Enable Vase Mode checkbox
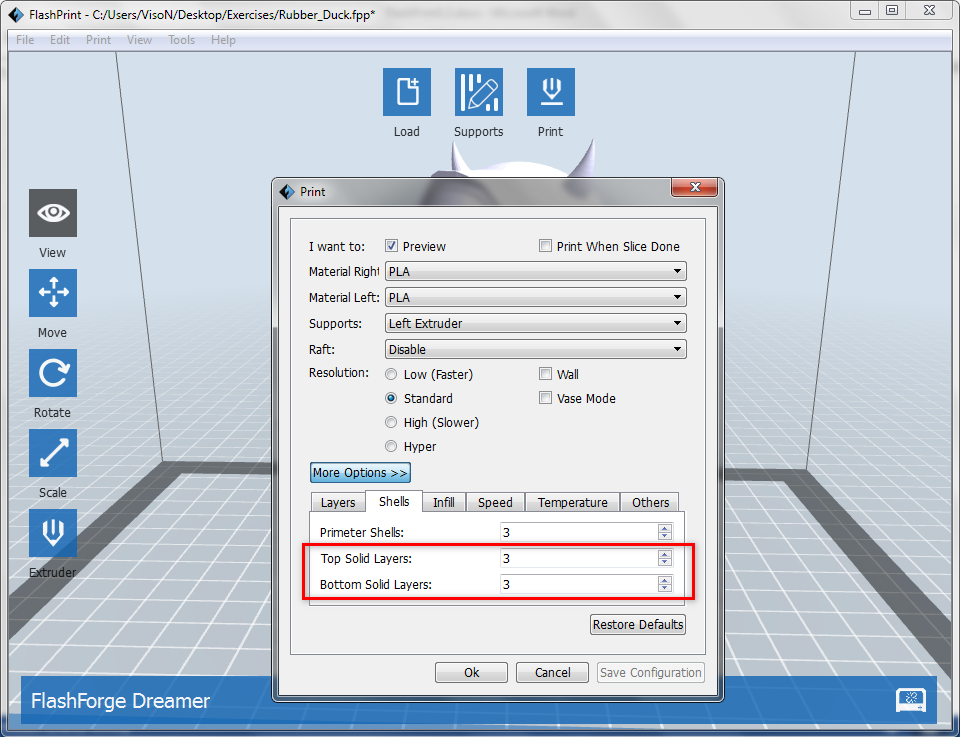The height and width of the screenshot is (737, 960). click(545, 398)
